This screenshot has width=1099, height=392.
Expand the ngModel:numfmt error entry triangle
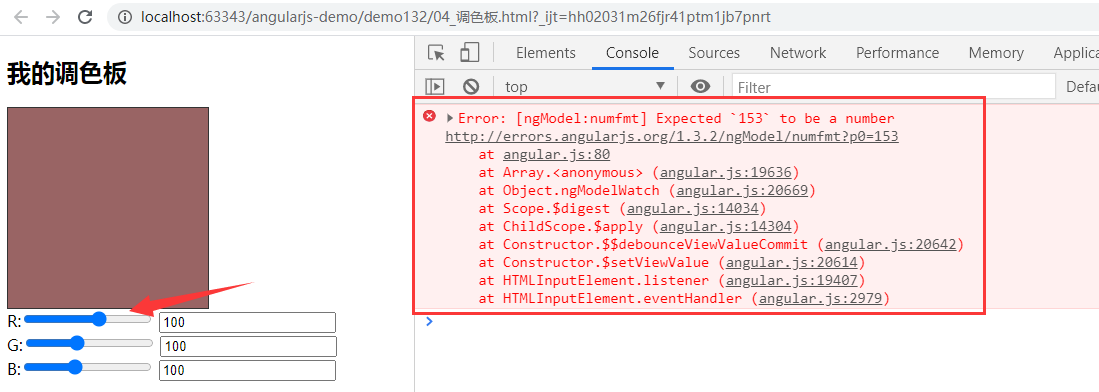click(x=450, y=118)
